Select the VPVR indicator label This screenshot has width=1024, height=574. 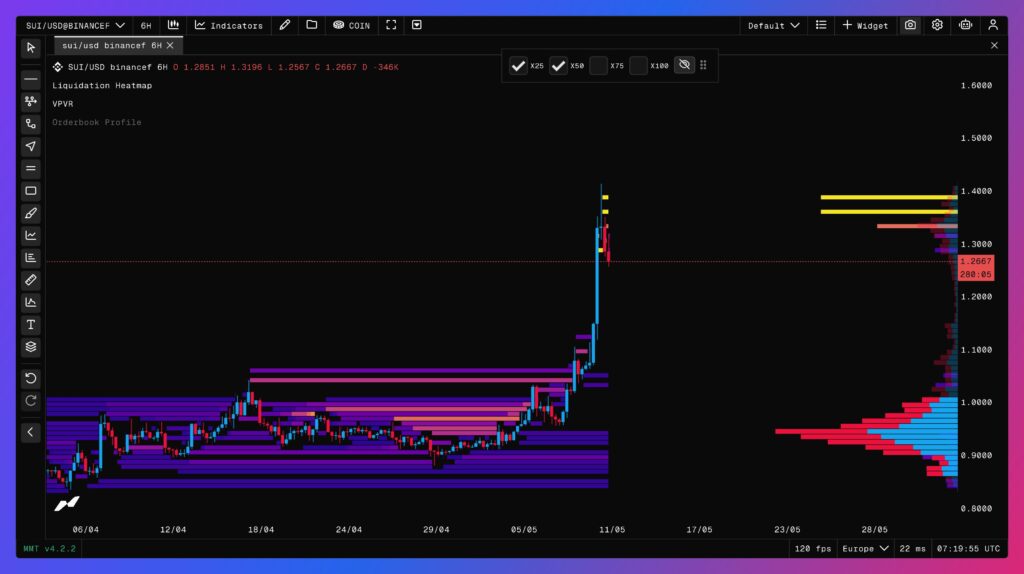(x=63, y=104)
